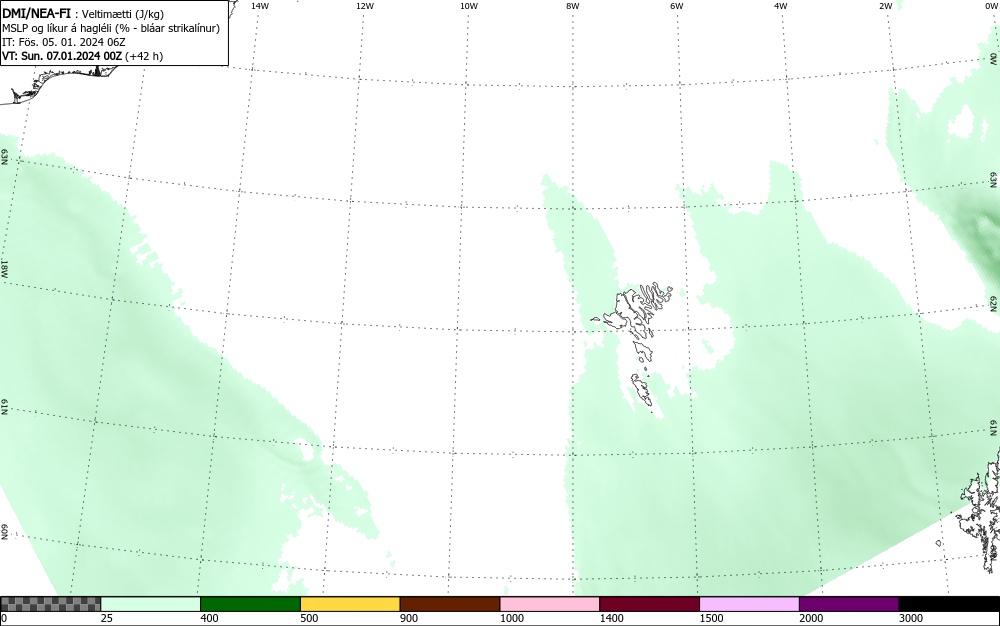The width and height of the screenshot is (1000, 626).
Task: Click the 4W longitude label
Action: click(x=781, y=6)
